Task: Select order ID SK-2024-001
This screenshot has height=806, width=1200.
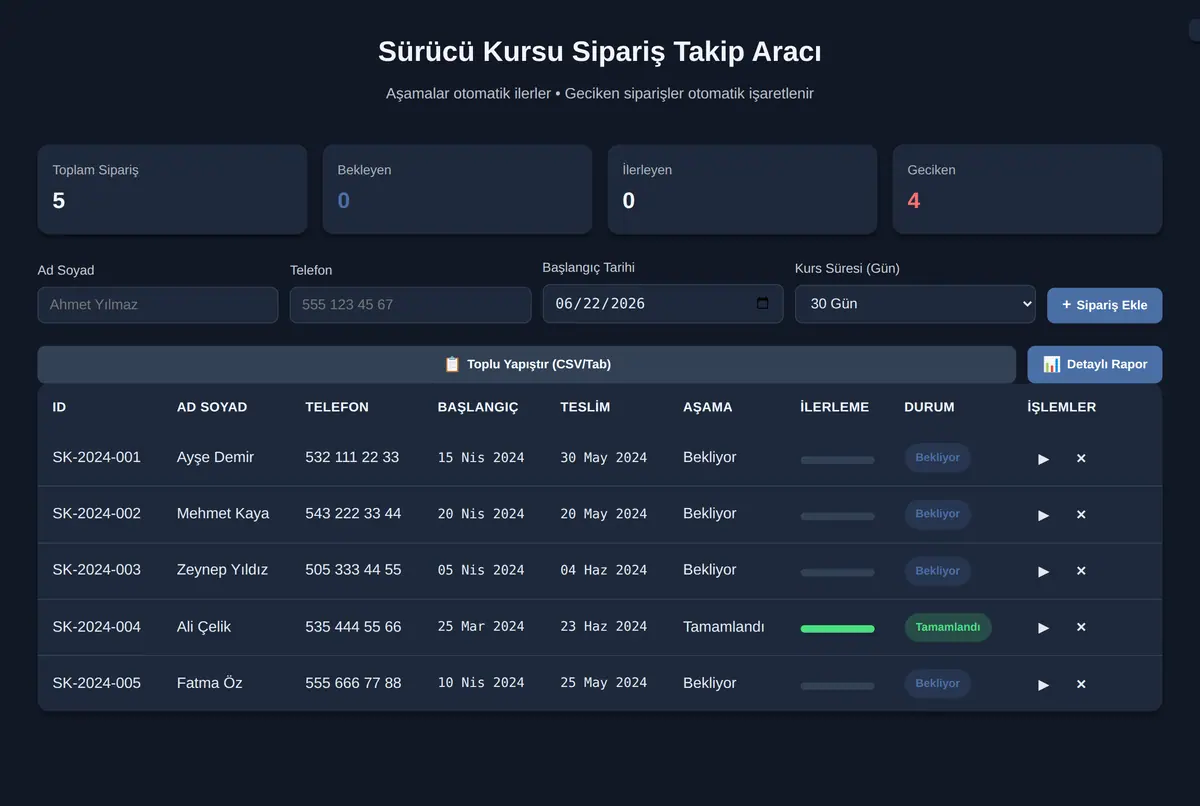Action: click(x=97, y=457)
